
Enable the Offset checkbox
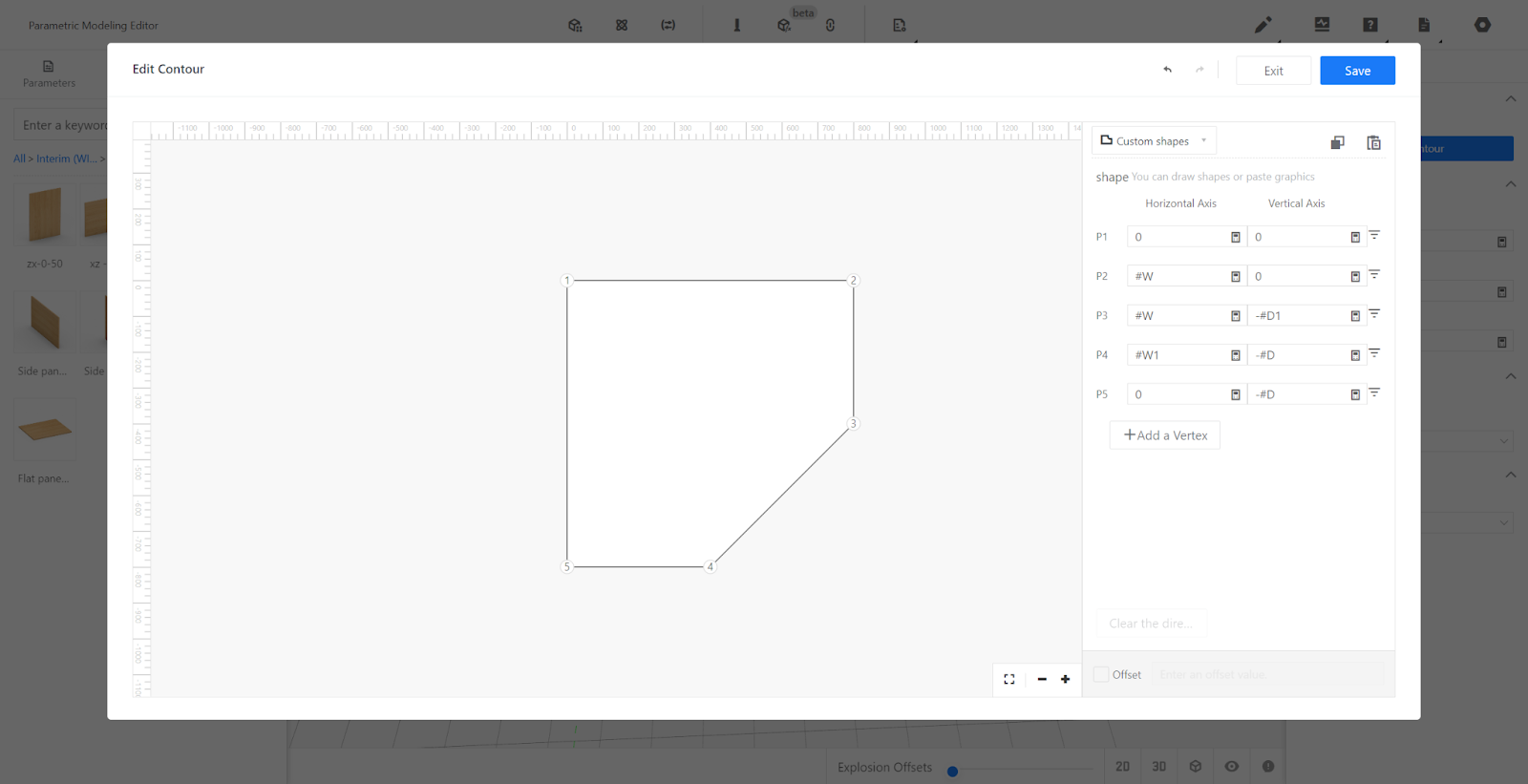tap(1101, 674)
